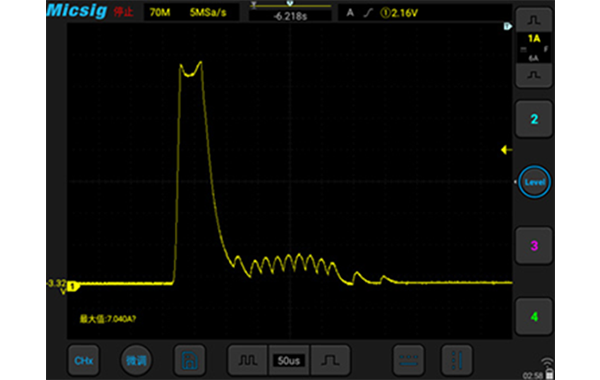Tap the Wi-Fi status icon

point(547,362)
